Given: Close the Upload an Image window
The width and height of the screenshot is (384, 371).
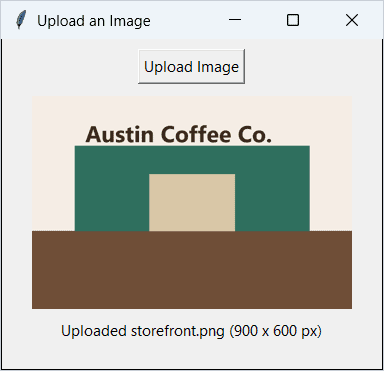Looking at the screenshot, I should tap(352, 20).
